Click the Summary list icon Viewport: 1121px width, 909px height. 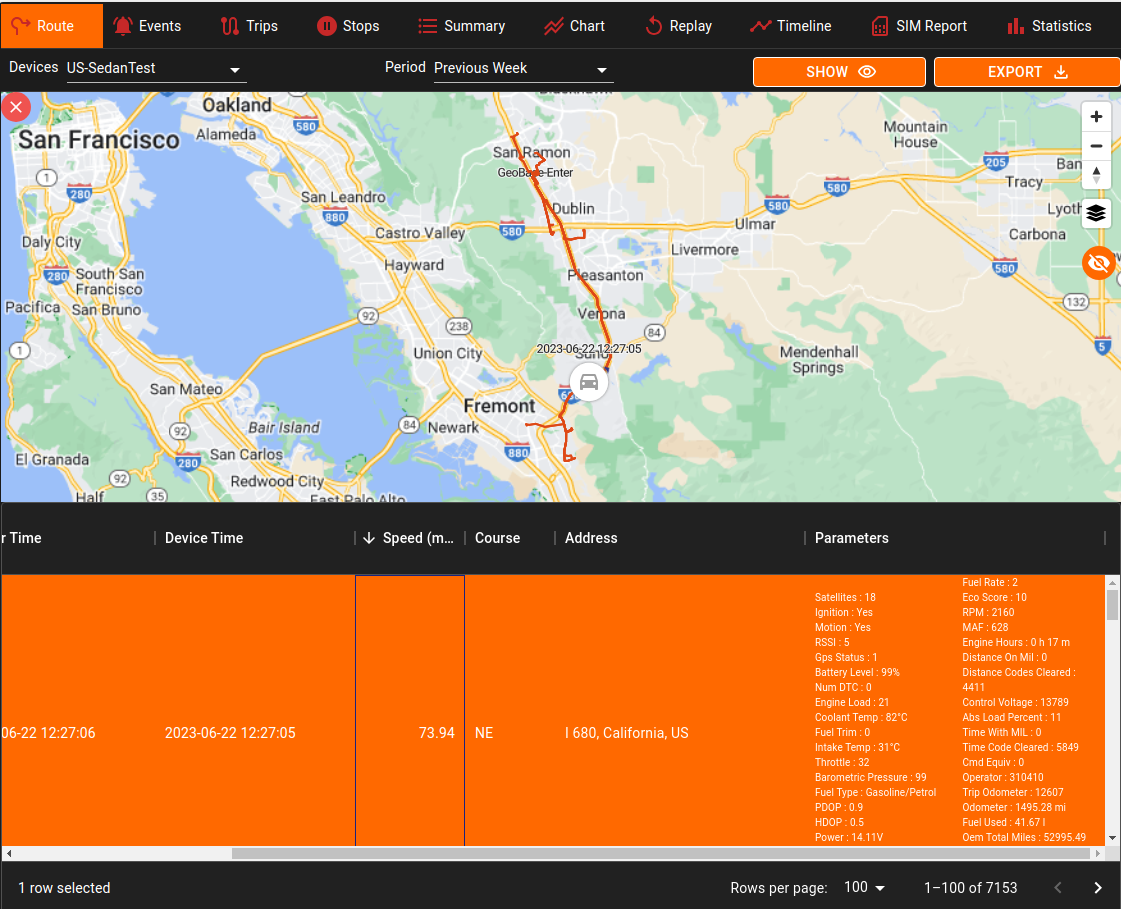coord(428,26)
